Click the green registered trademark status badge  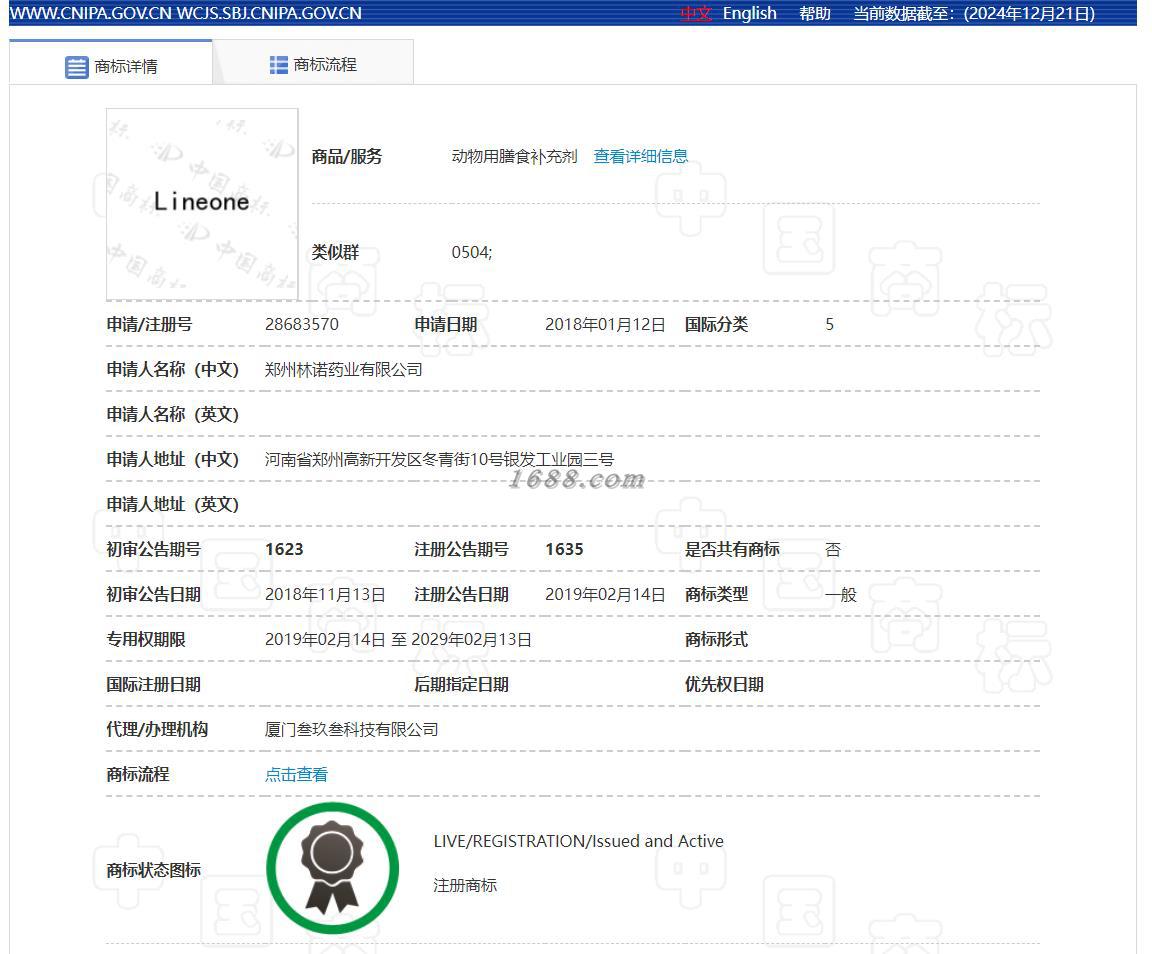[332, 868]
